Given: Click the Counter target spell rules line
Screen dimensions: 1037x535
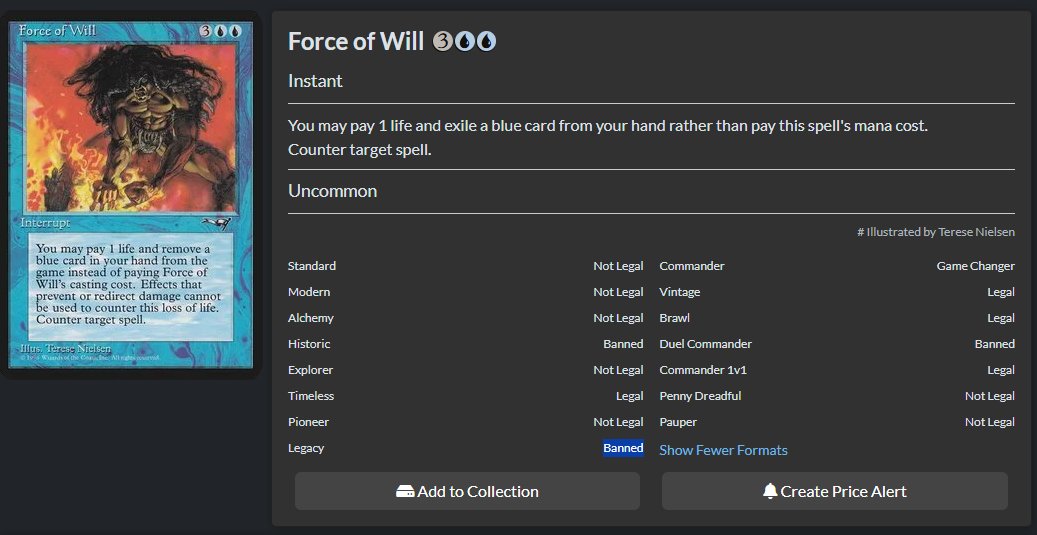Looking at the screenshot, I should tap(360, 150).
